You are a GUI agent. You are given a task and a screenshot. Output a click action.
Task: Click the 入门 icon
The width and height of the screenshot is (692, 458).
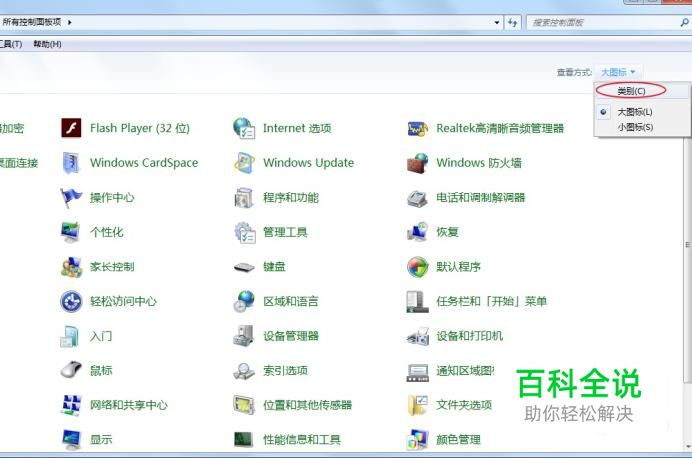[x=70, y=336]
